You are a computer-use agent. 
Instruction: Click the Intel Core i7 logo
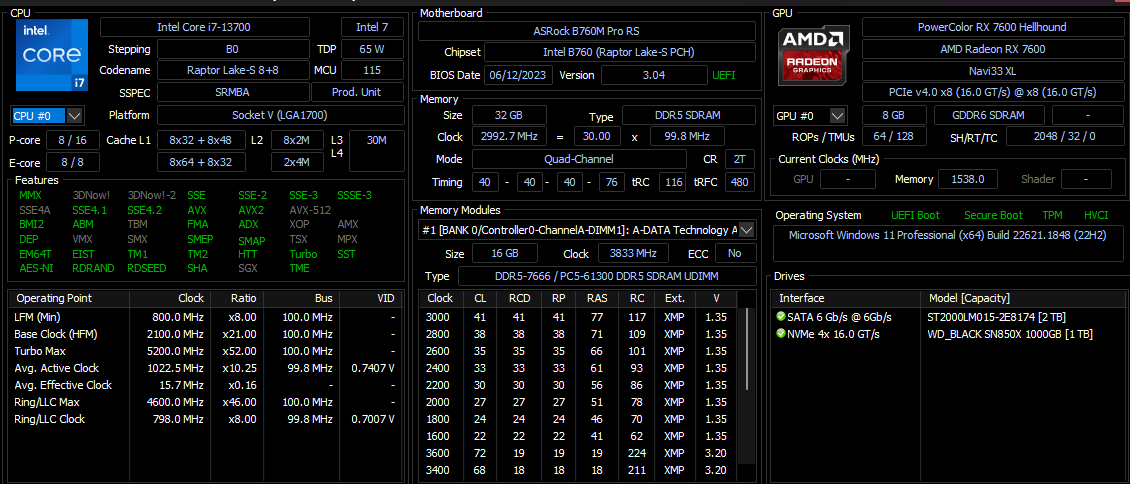coord(52,55)
